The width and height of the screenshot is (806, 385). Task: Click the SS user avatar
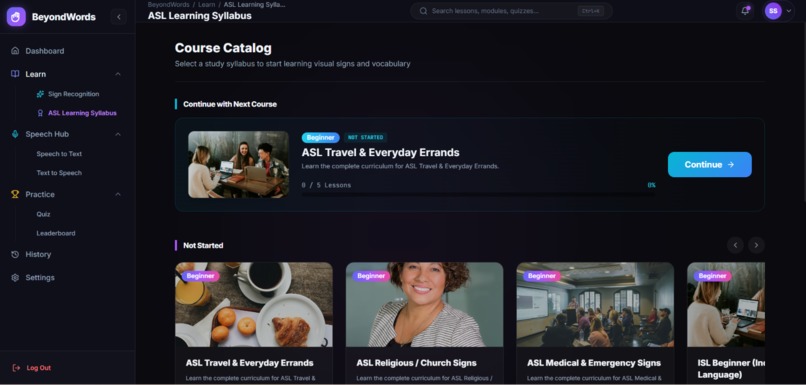tap(773, 11)
